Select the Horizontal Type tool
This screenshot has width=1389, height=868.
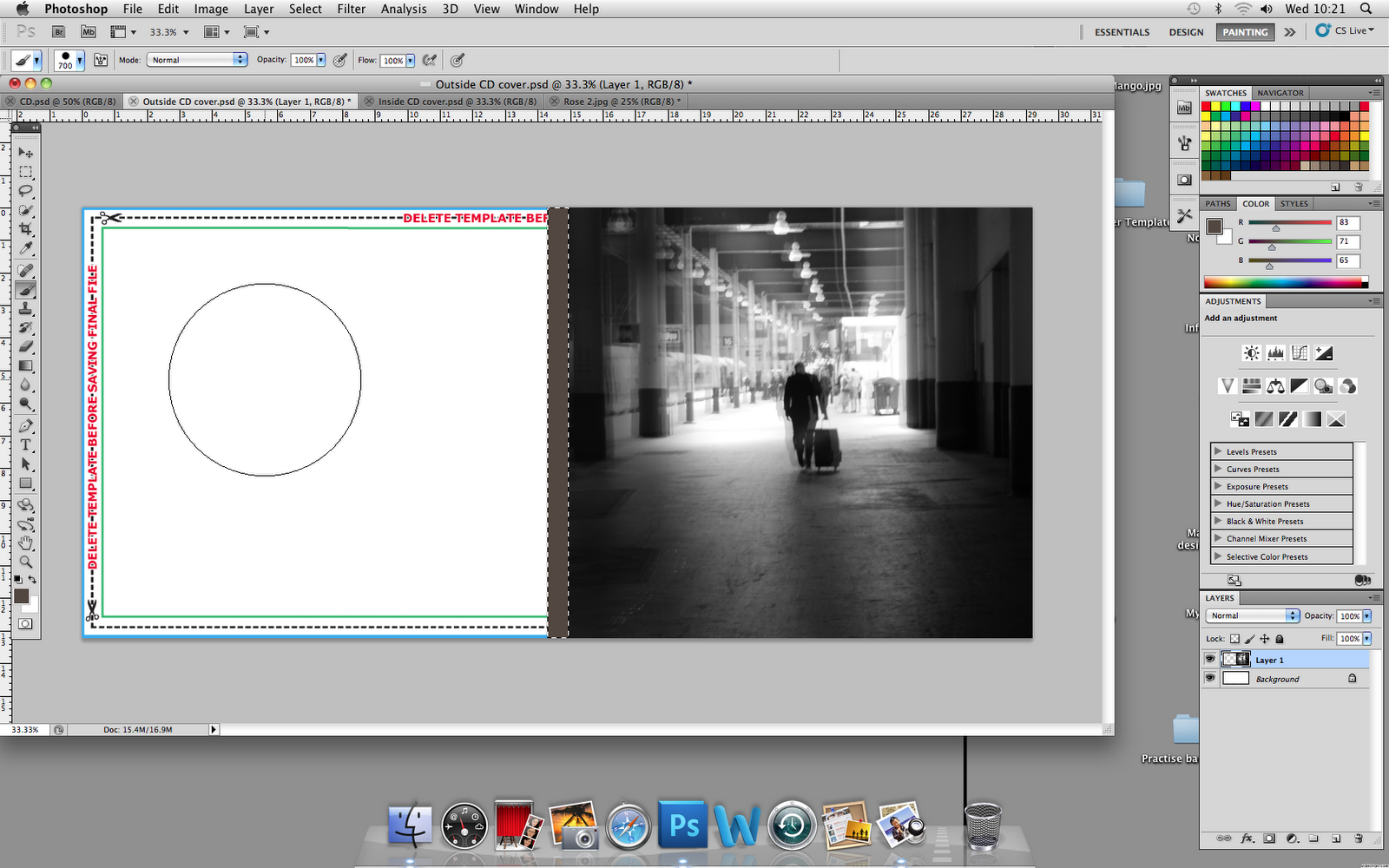[x=26, y=444]
